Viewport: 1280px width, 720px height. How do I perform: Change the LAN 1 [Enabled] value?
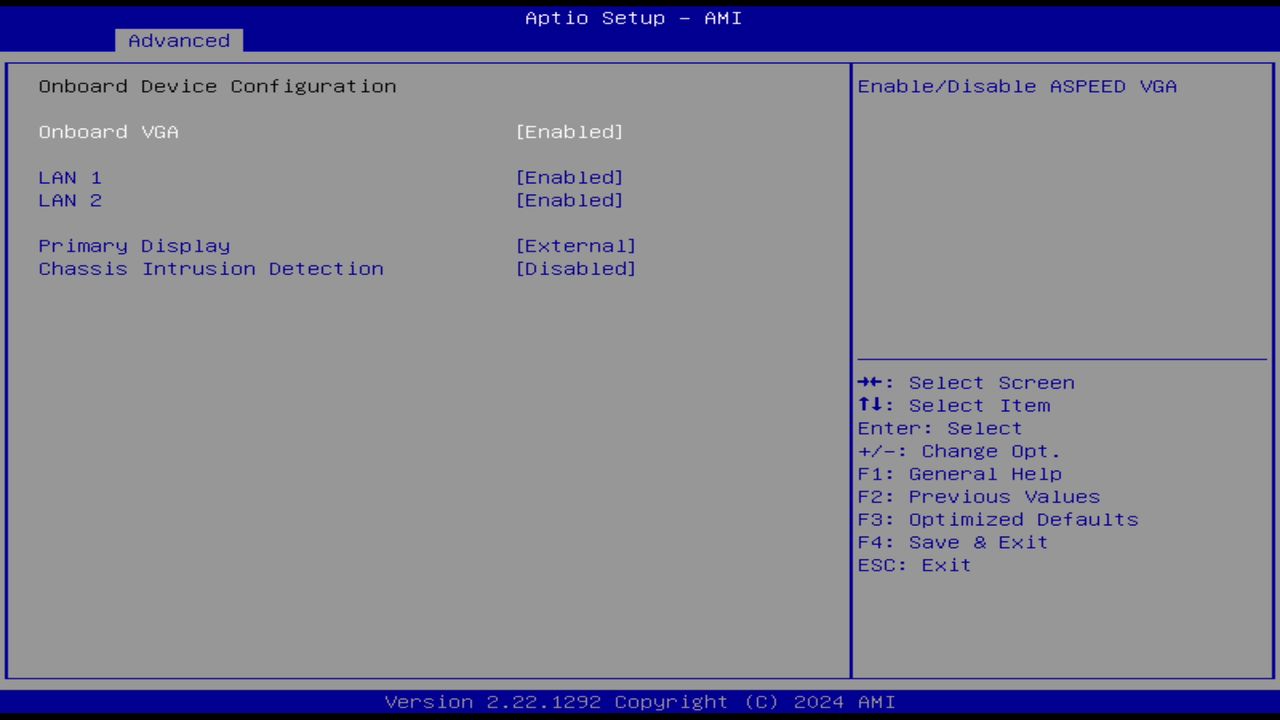tap(570, 178)
